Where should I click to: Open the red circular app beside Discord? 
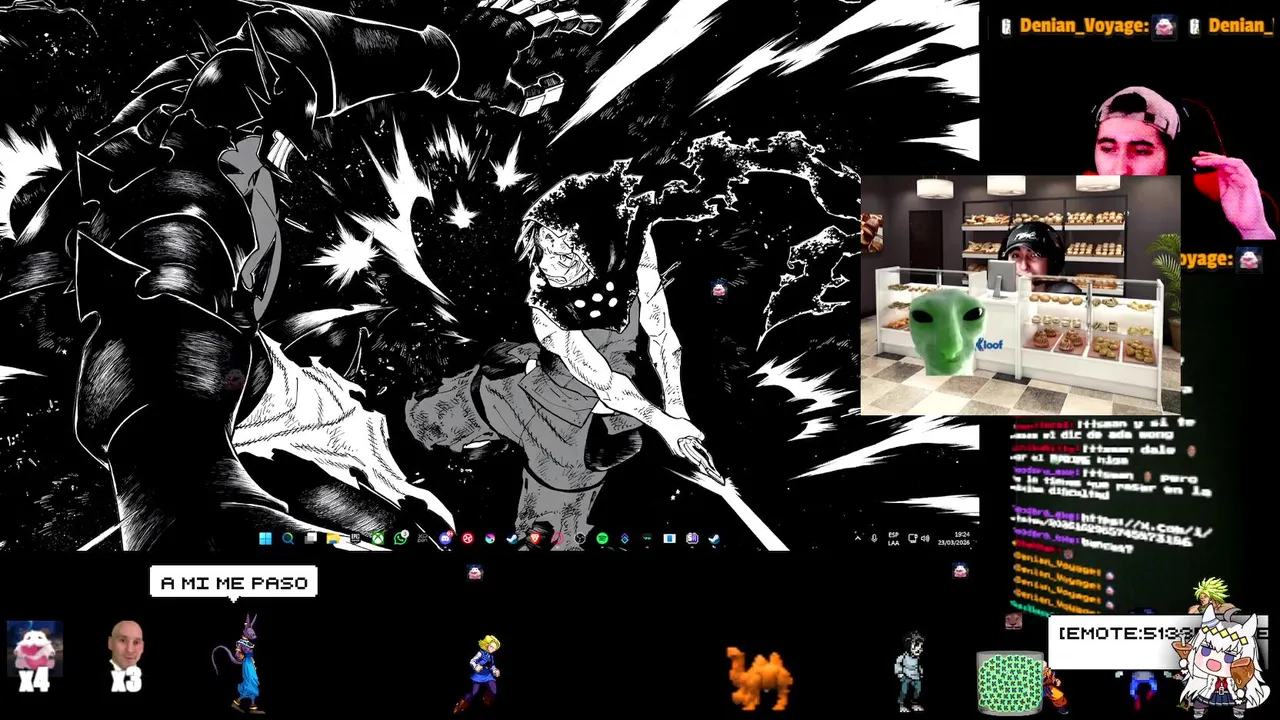pyautogui.click(x=467, y=538)
